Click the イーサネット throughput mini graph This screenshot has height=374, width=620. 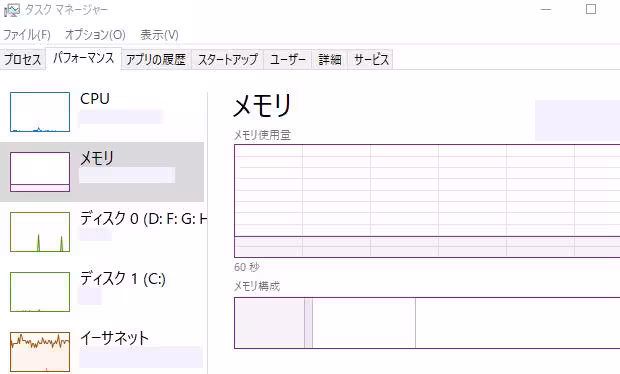[40, 352]
